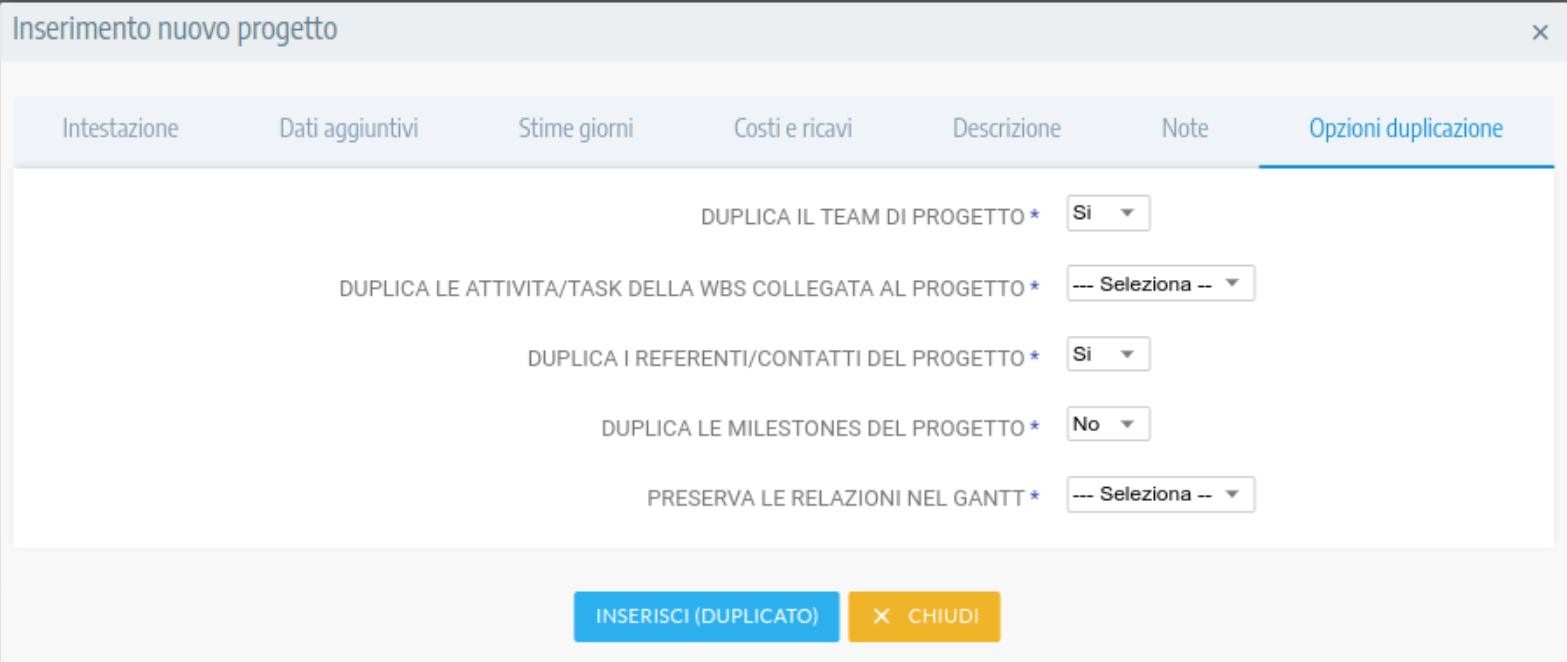Expand the 'Preserva le relazioni nel Gantt' selector
This screenshot has height=662, width=1567.
[1158, 493]
